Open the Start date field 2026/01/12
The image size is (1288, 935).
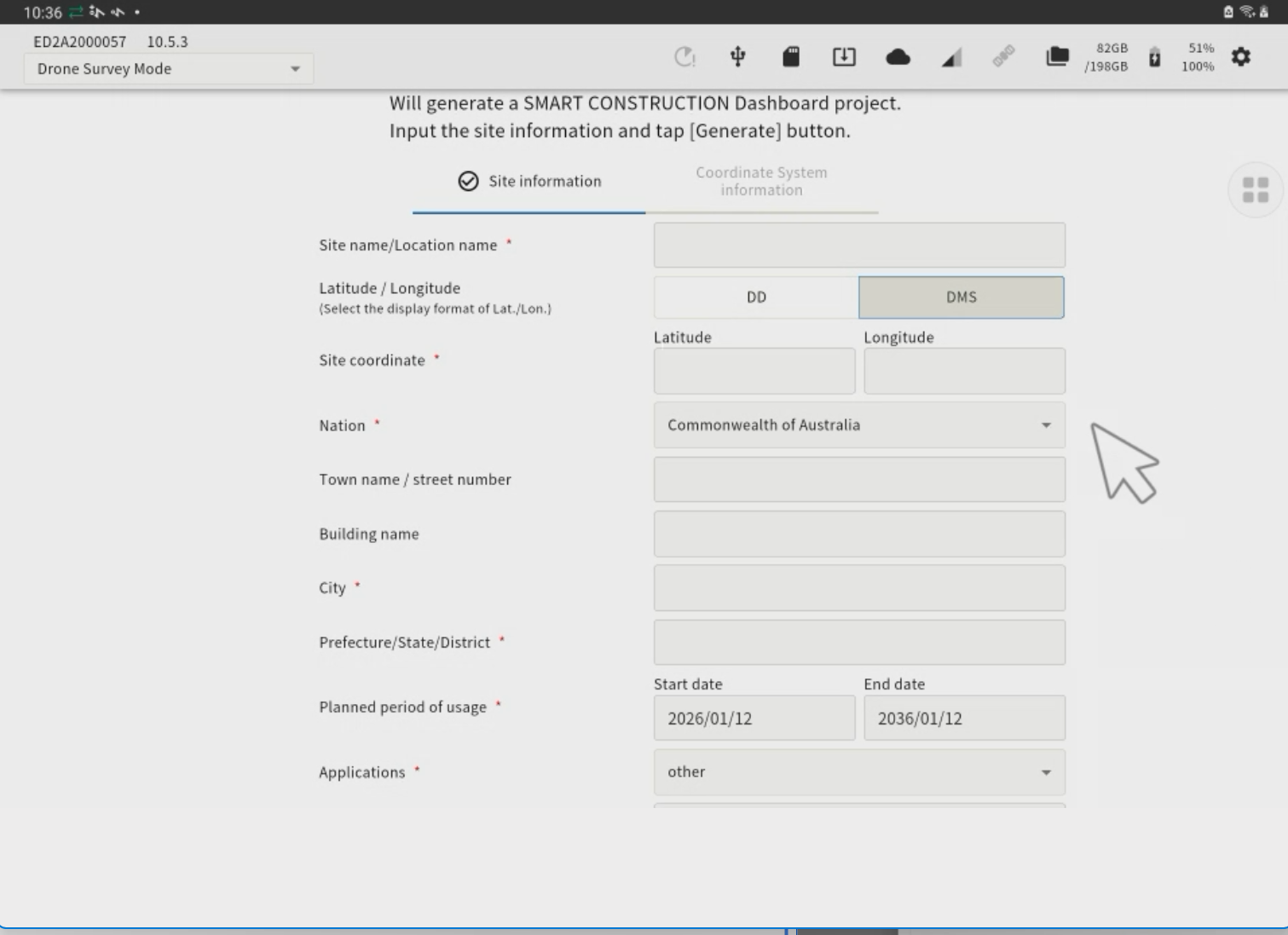[754, 718]
